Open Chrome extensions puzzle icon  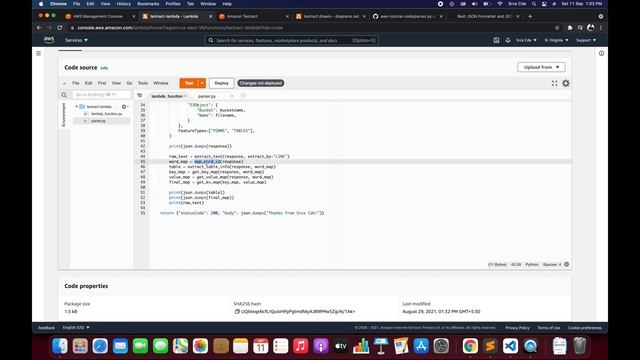(x=570, y=28)
